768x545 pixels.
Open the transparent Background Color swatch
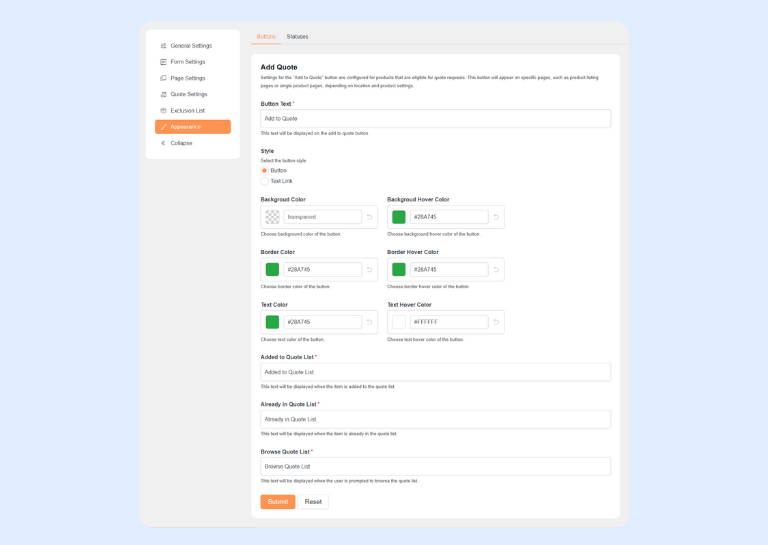(272, 217)
